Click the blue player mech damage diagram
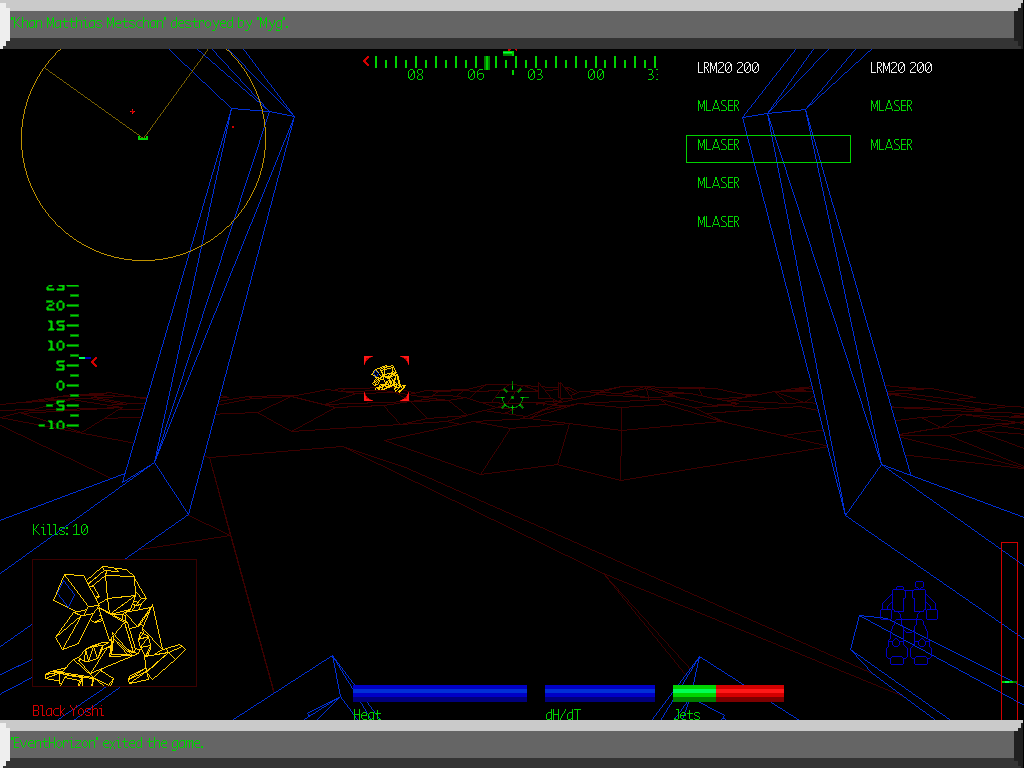Image resolution: width=1024 pixels, height=768 pixels. click(x=907, y=624)
